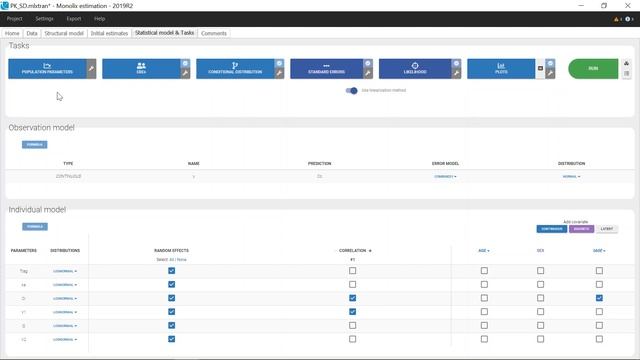
Task: Uncheck the last covariate checkbox for Cl
Action: [599, 298]
